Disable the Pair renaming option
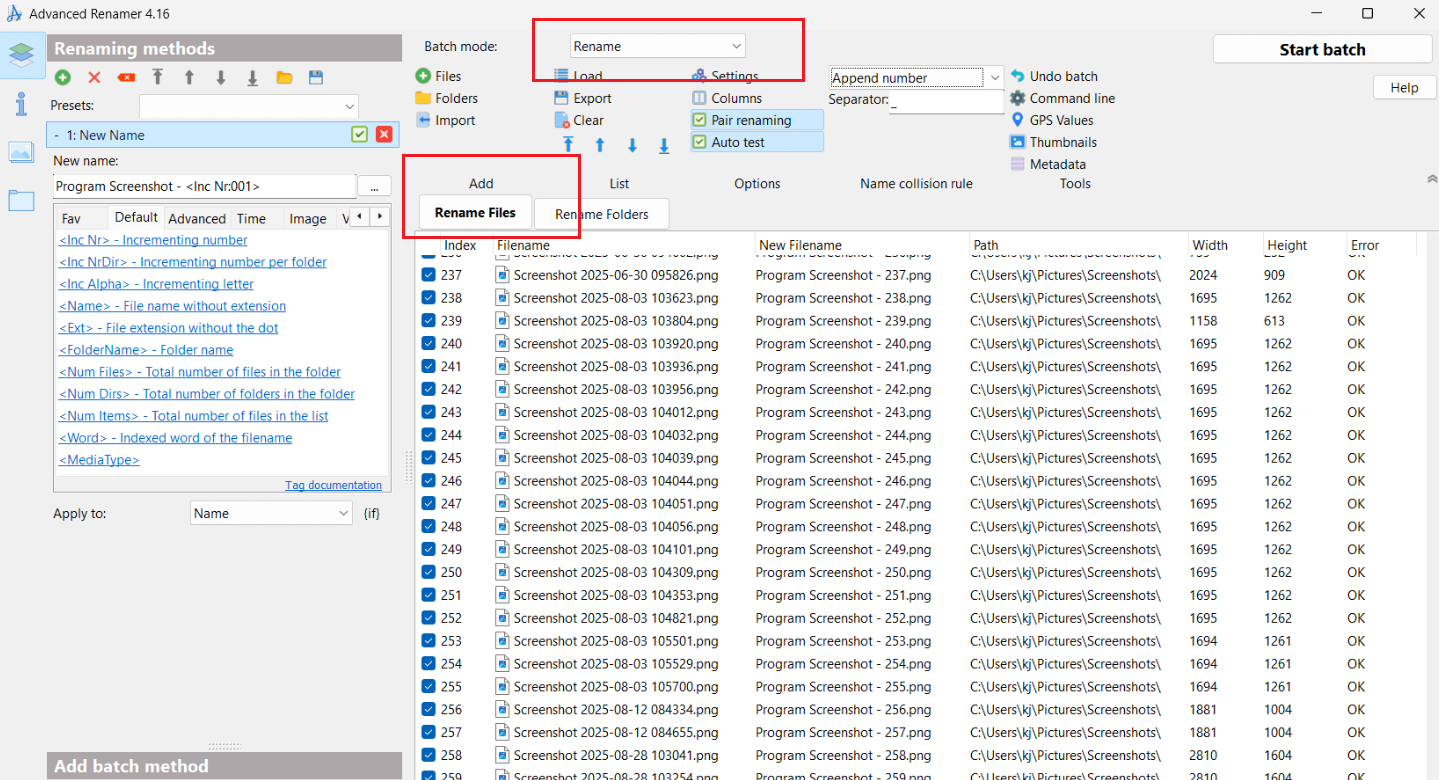This screenshot has width=1439, height=780. pos(700,120)
